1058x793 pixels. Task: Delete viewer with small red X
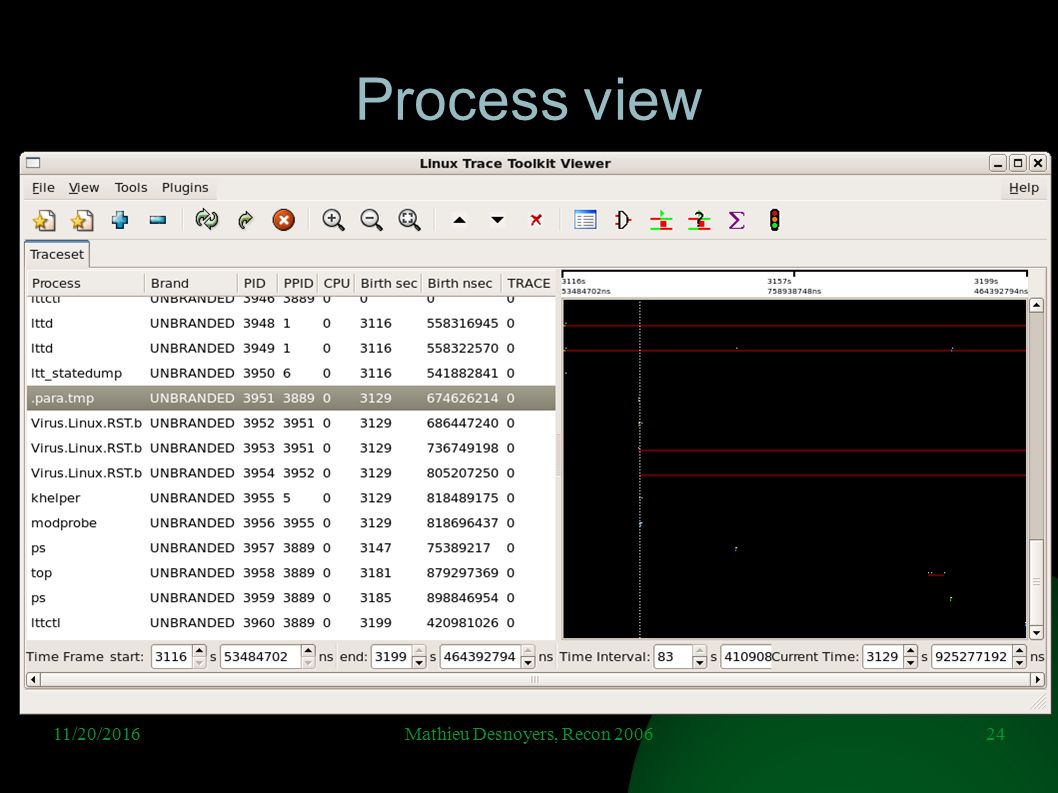coord(536,220)
